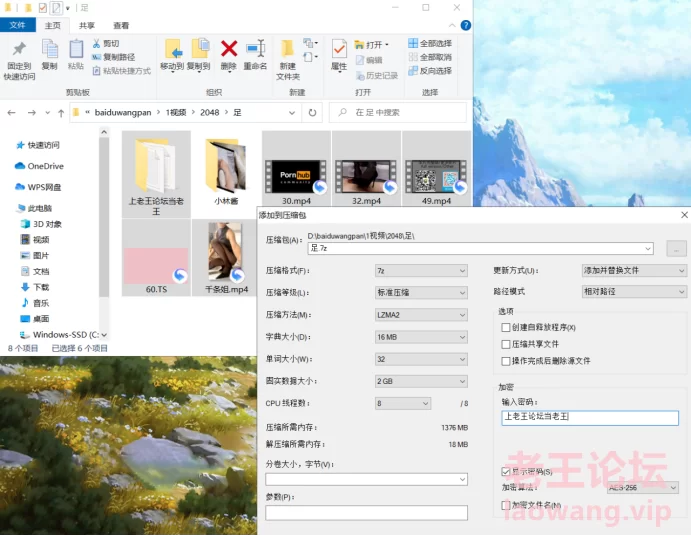Open the Encryption method AES-256 dropdown
The width and height of the screenshot is (691, 536).
pyautogui.click(x=643, y=488)
